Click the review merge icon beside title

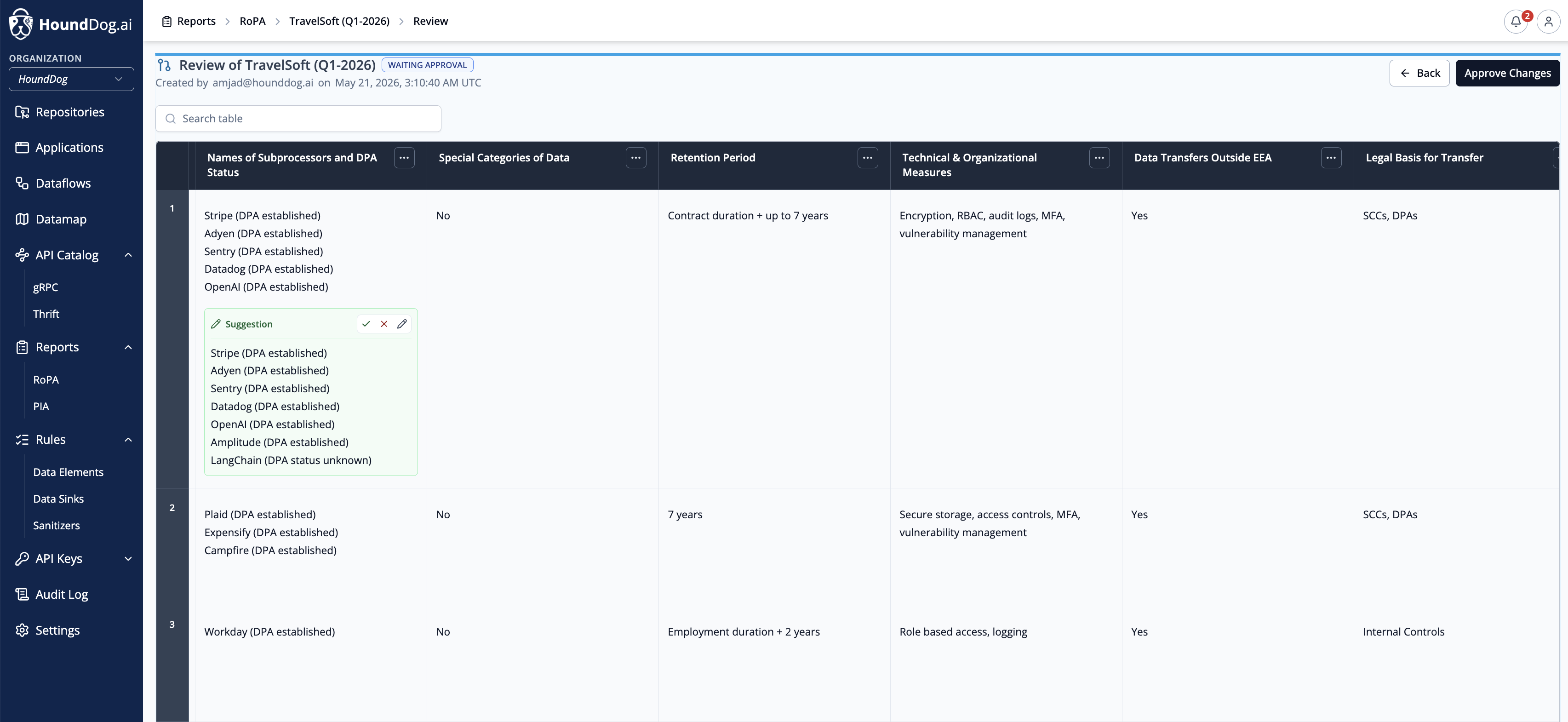click(x=164, y=65)
